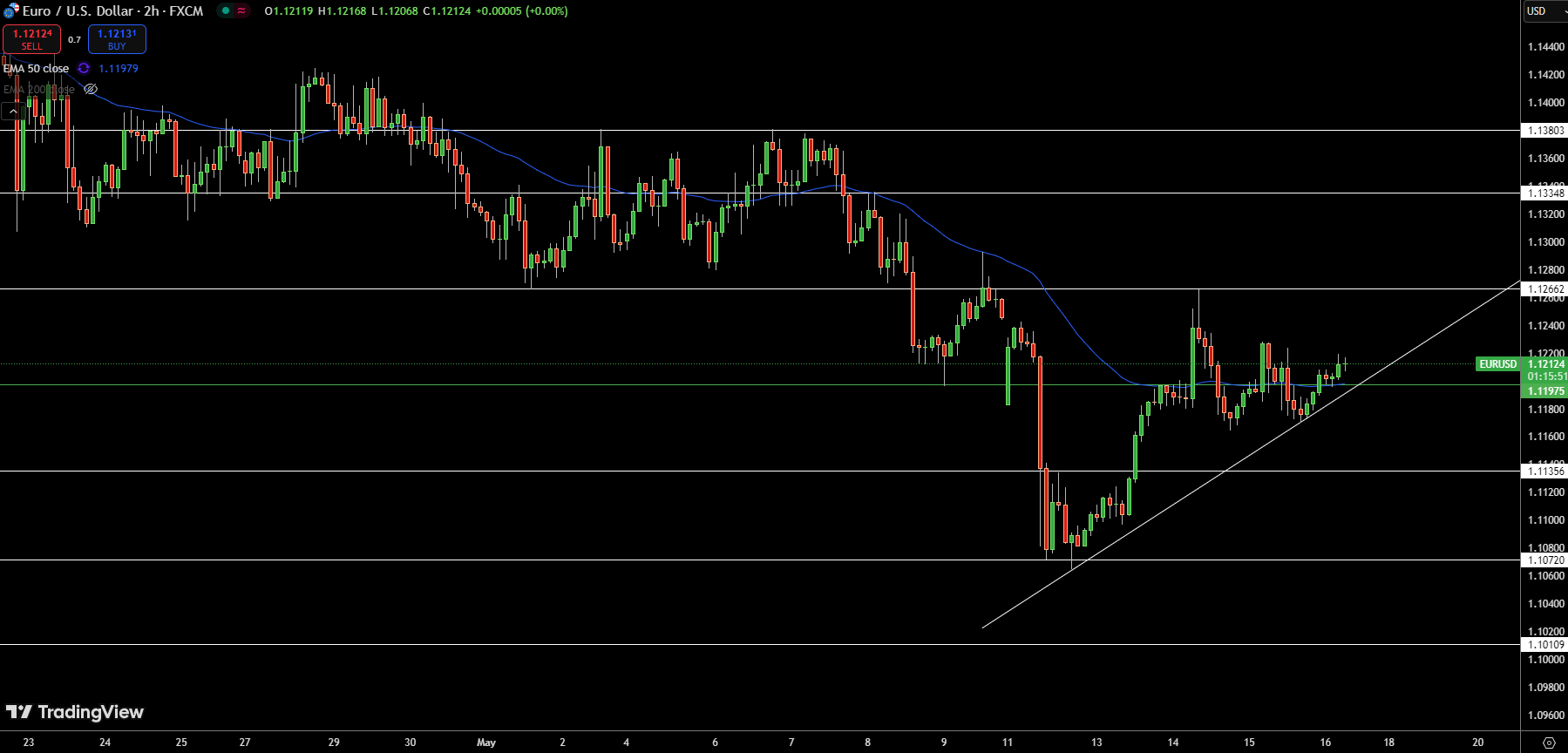
Task: Click date 16 on the time axis
Action: [1326, 743]
